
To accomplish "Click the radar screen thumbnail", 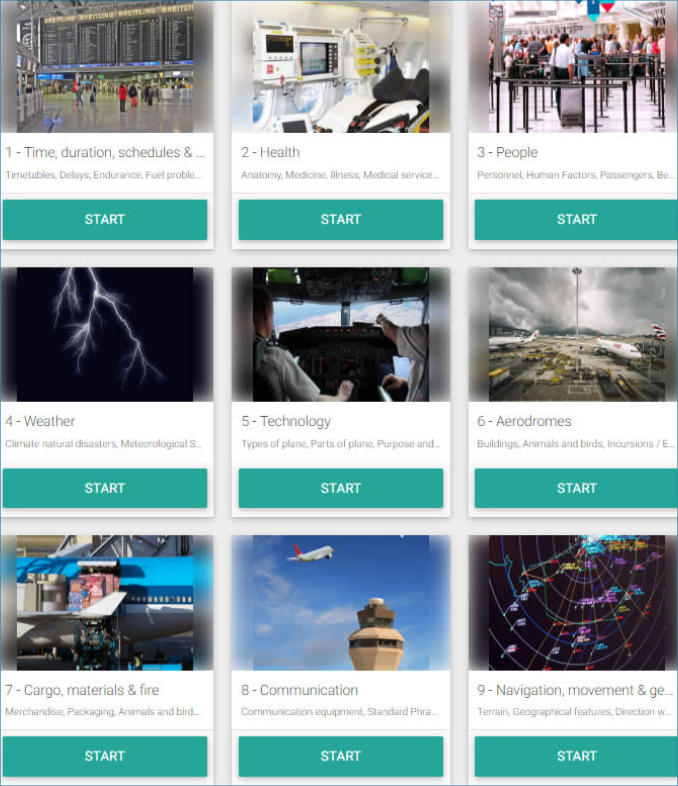I will click(x=573, y=603).
